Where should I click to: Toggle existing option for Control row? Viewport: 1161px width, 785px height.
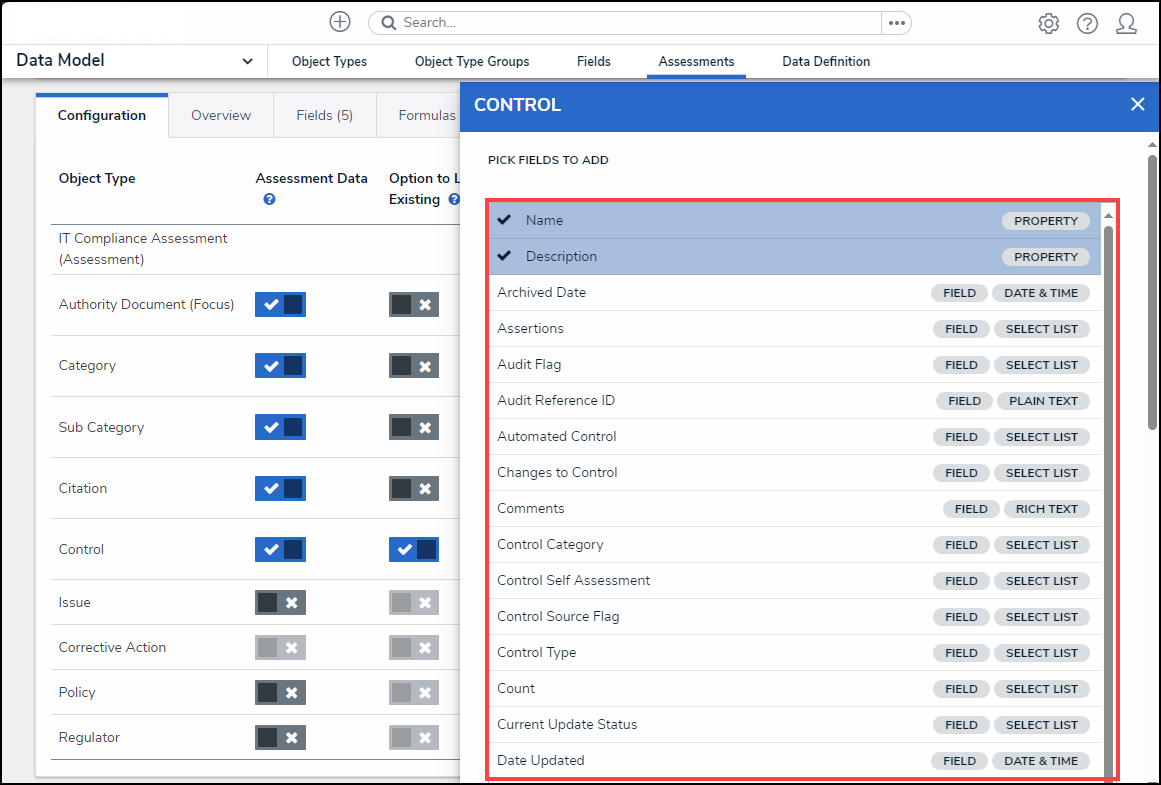[414, 550]
